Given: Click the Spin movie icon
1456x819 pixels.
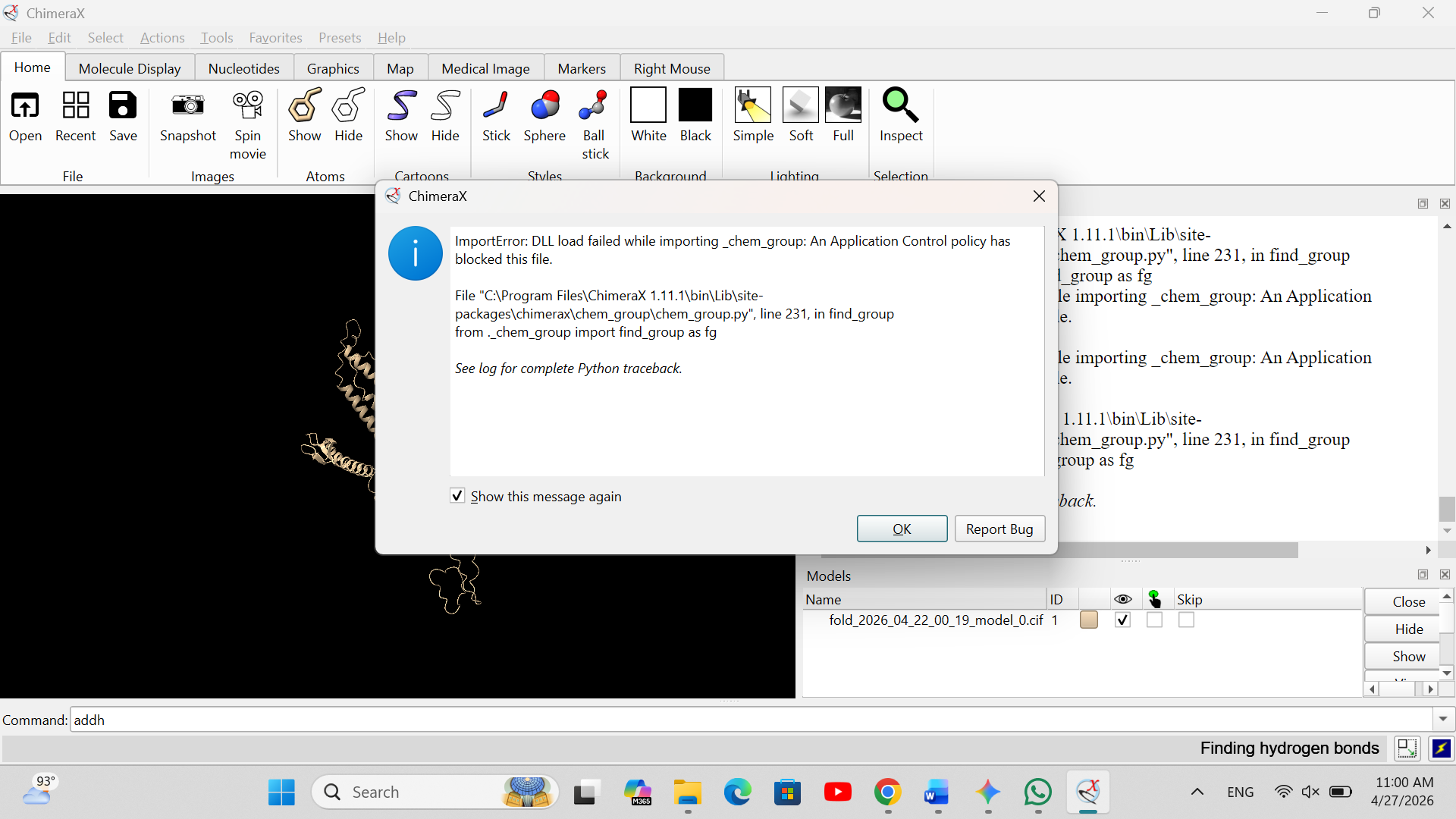Looking at the screenshot, I should 247,106.
